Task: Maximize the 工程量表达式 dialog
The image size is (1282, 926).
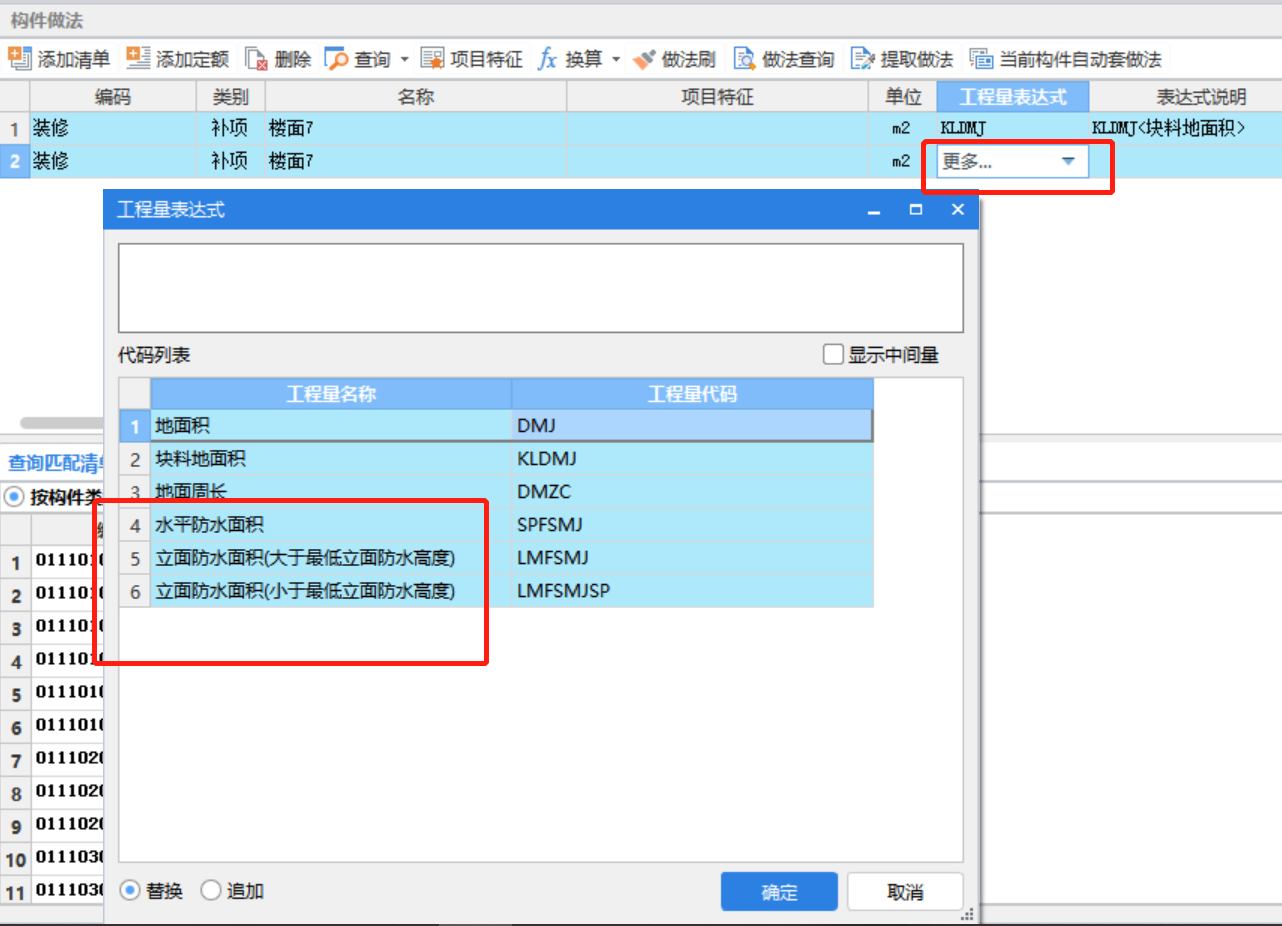Action: 915,210
